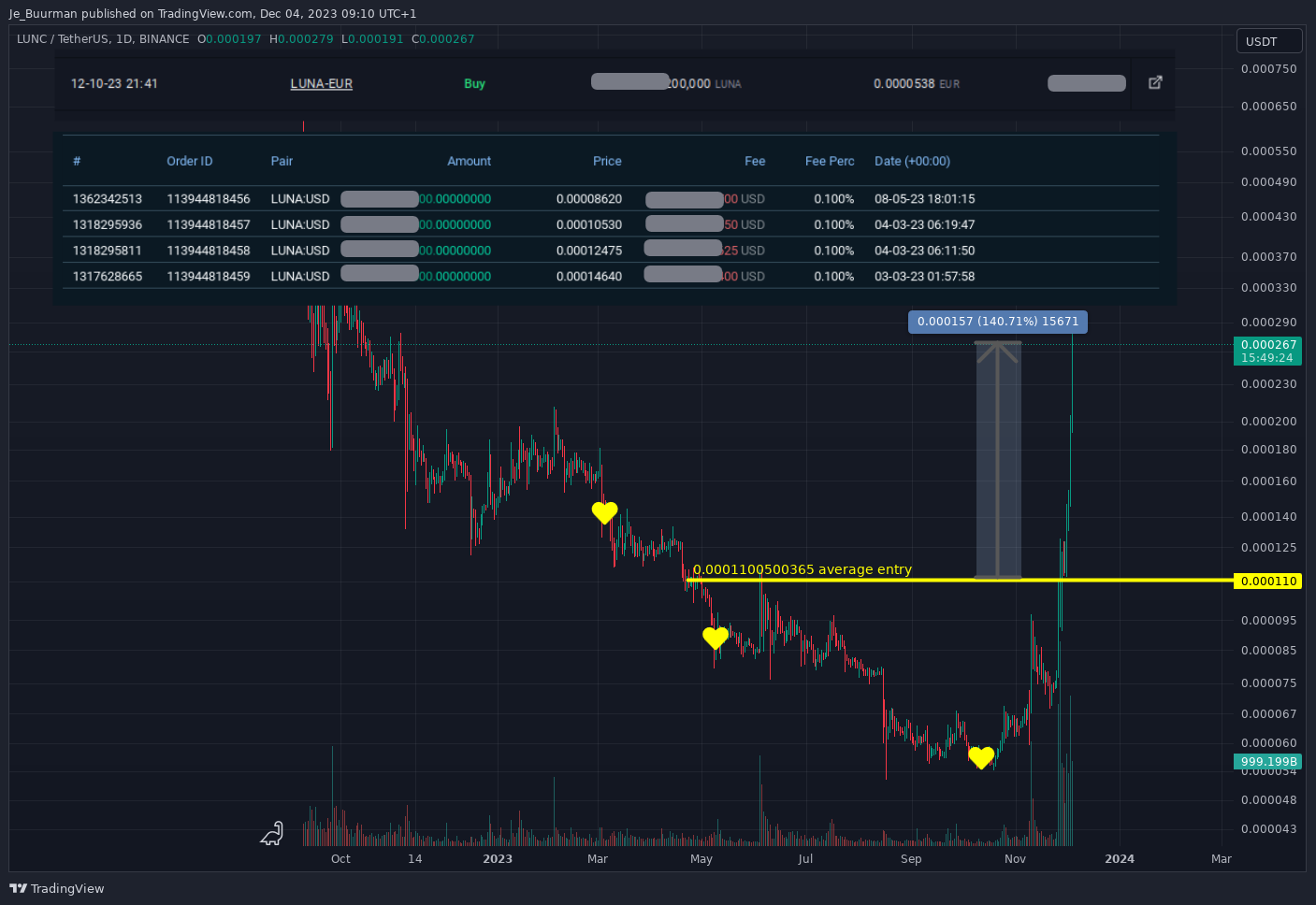
Task: Click the 0.0000538 EUR price value
Action: pos(917,83)
